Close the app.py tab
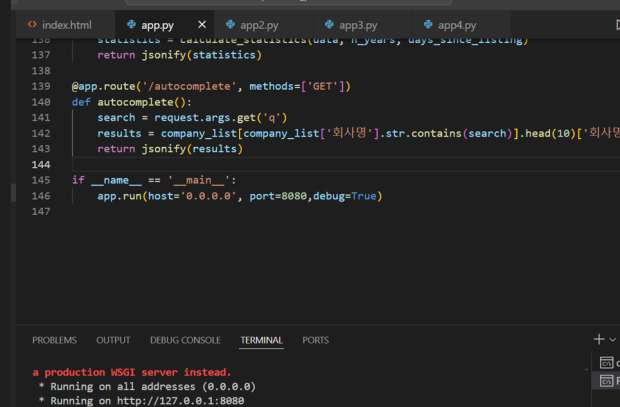 click(202, 25)
